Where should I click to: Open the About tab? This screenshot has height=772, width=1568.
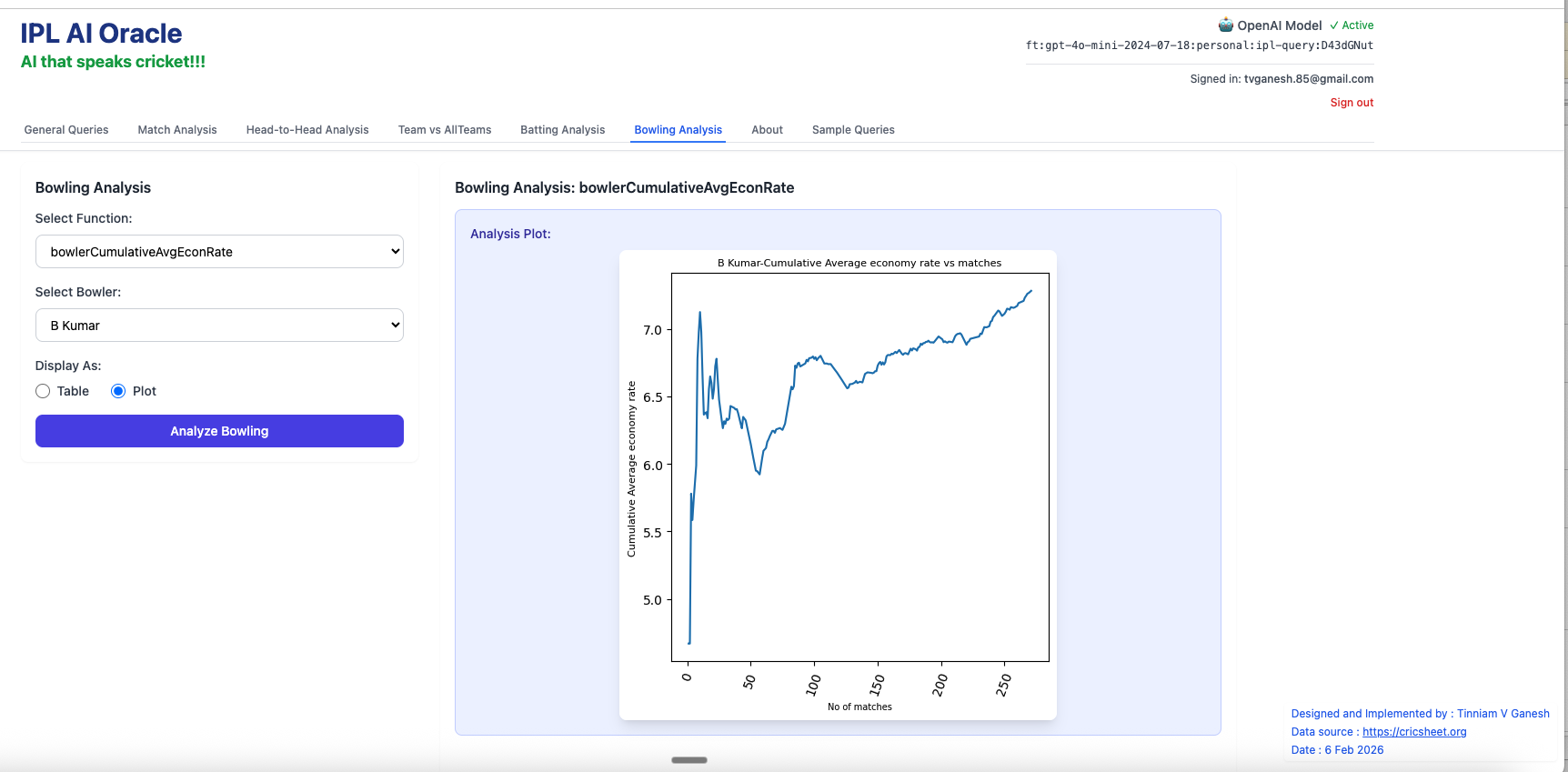point(767,130)
